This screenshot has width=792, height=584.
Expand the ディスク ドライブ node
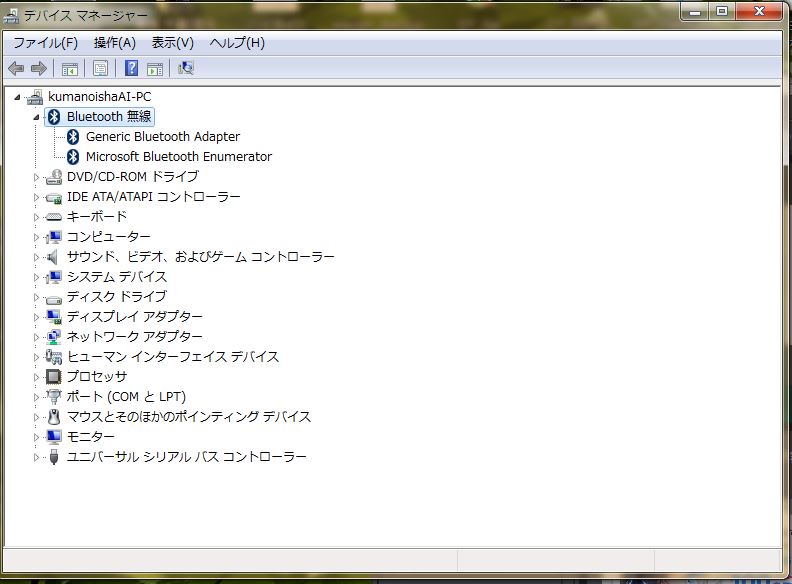36,297
